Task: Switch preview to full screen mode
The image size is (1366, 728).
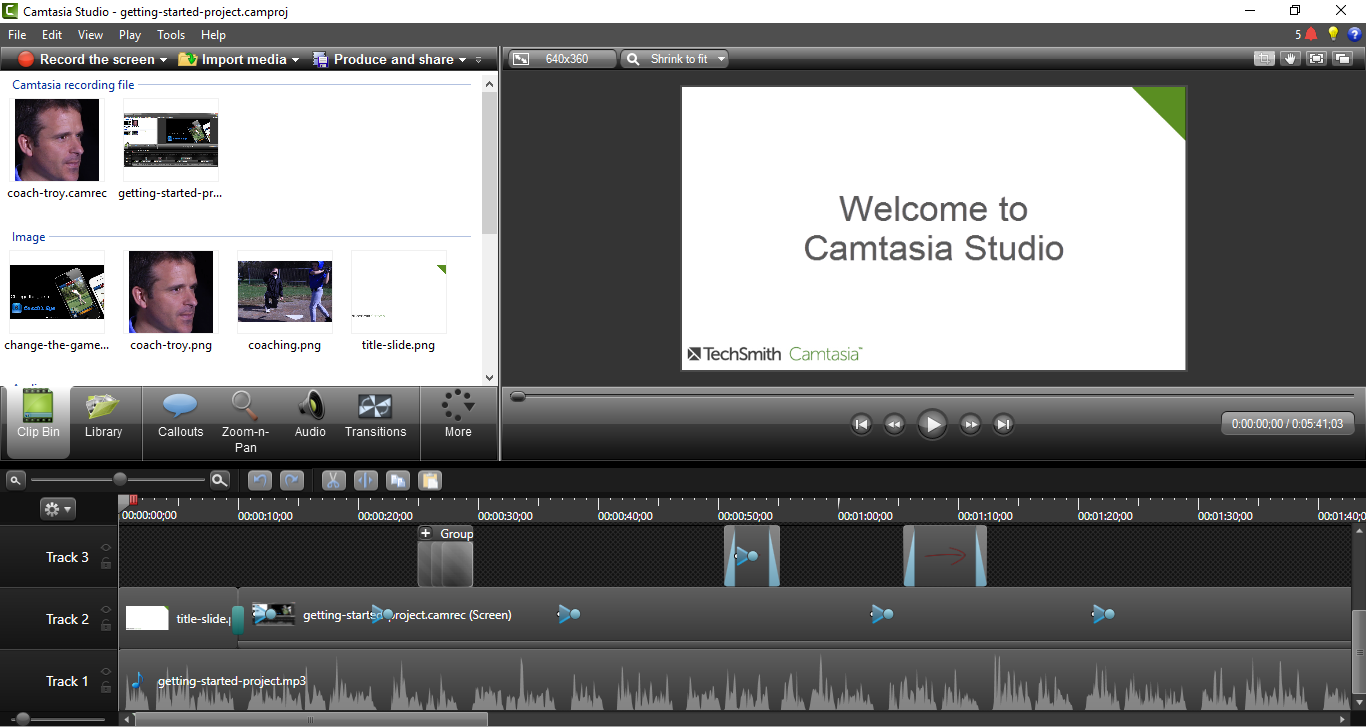Action: pos(1317,59)
